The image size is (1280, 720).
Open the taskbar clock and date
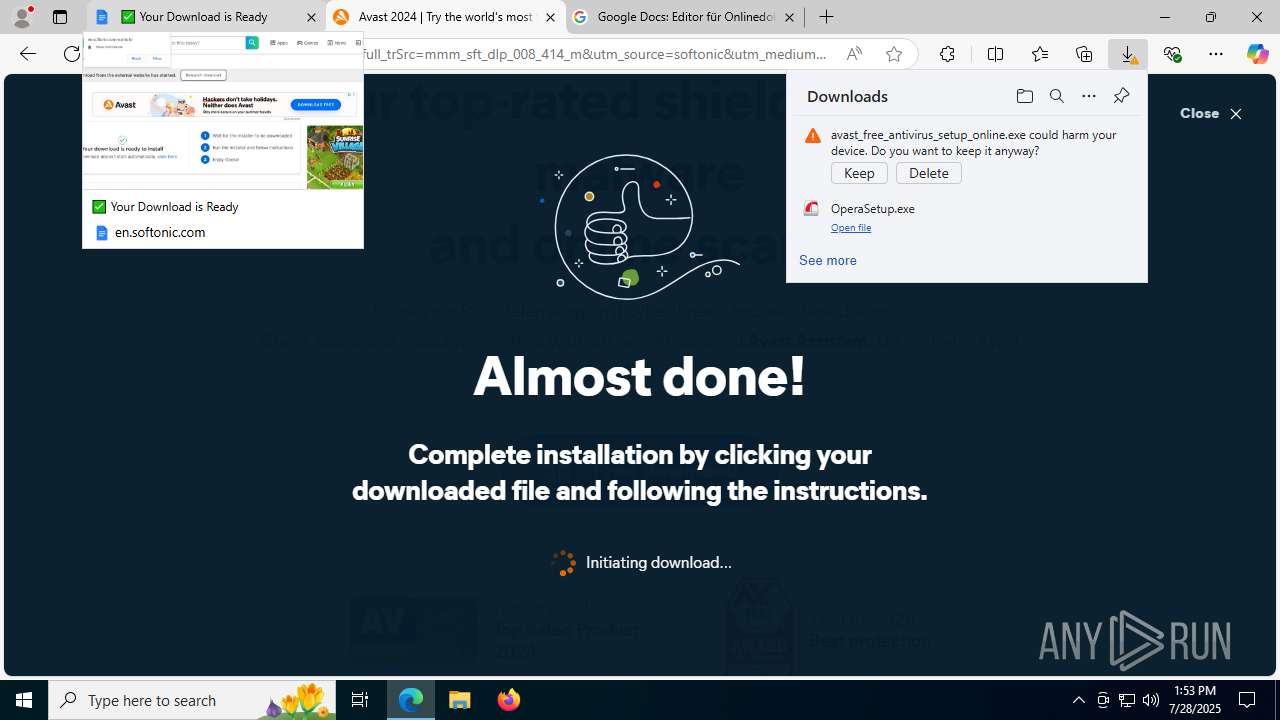pos(1196,700)
